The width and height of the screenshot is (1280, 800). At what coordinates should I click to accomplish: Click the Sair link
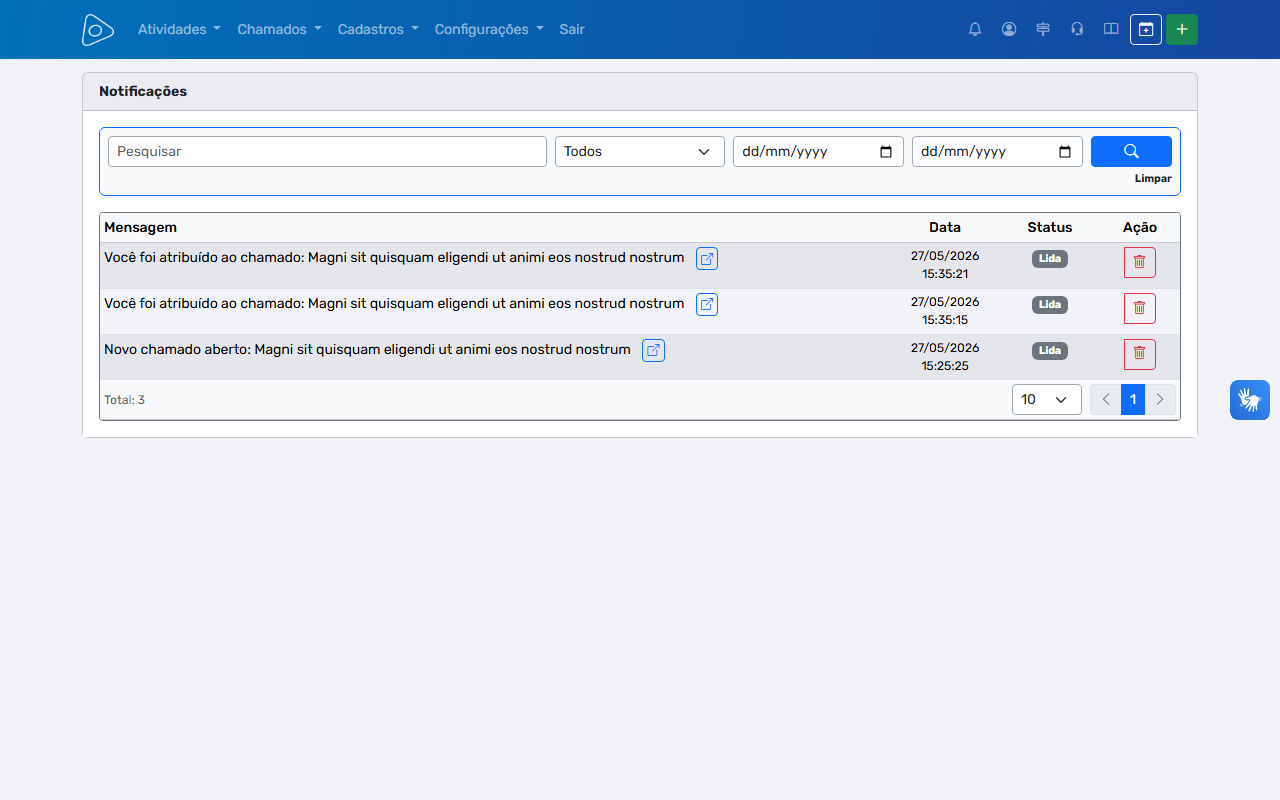tap(572, 29)
